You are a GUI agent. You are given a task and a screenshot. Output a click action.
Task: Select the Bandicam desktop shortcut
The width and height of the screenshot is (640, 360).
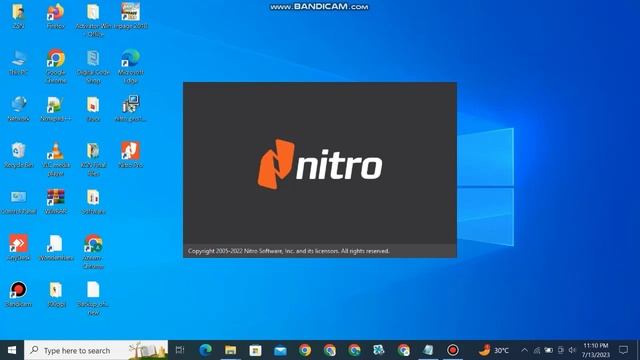tap(18, 294)
